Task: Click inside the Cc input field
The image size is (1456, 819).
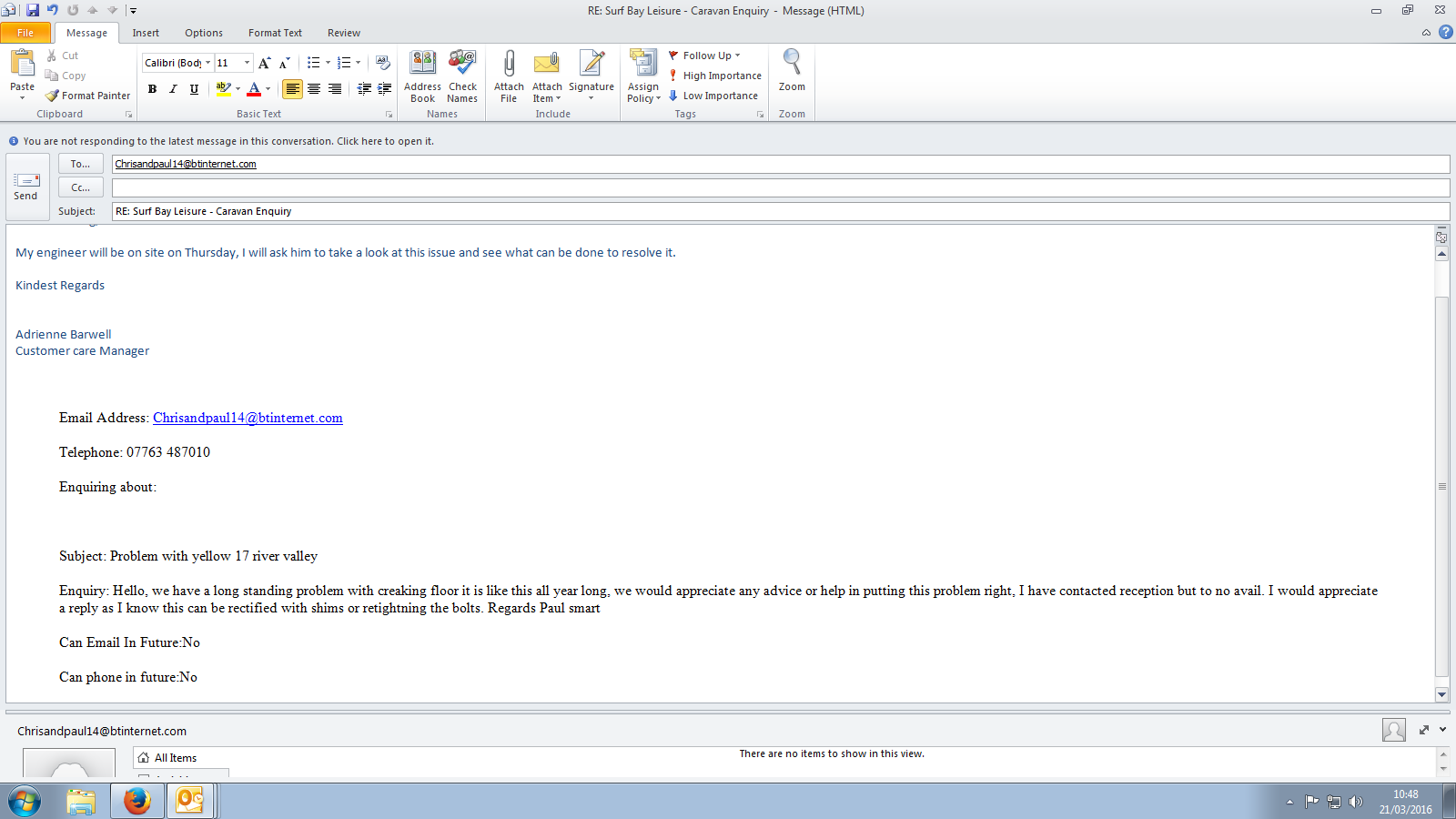Action: (x=780, y=187)
